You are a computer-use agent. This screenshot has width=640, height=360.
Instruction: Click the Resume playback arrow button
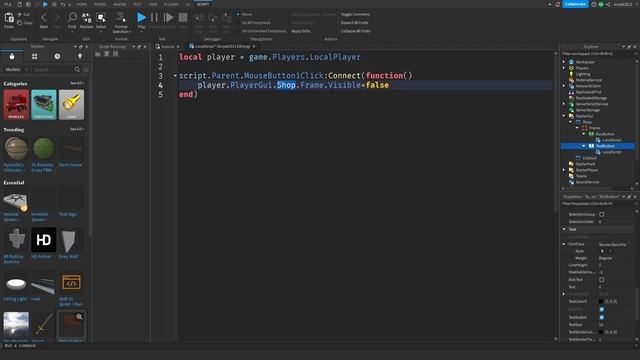coord(168,18)
